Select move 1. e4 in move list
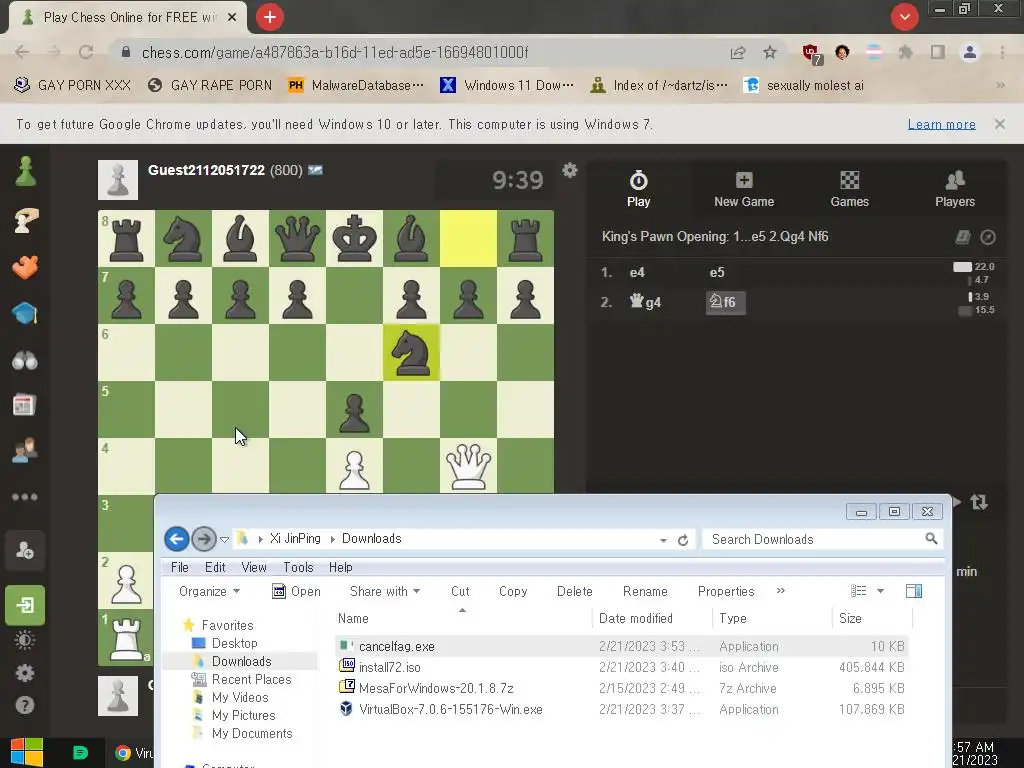The height and width of the screenshot is (768, 1024). tap(637, 272)
